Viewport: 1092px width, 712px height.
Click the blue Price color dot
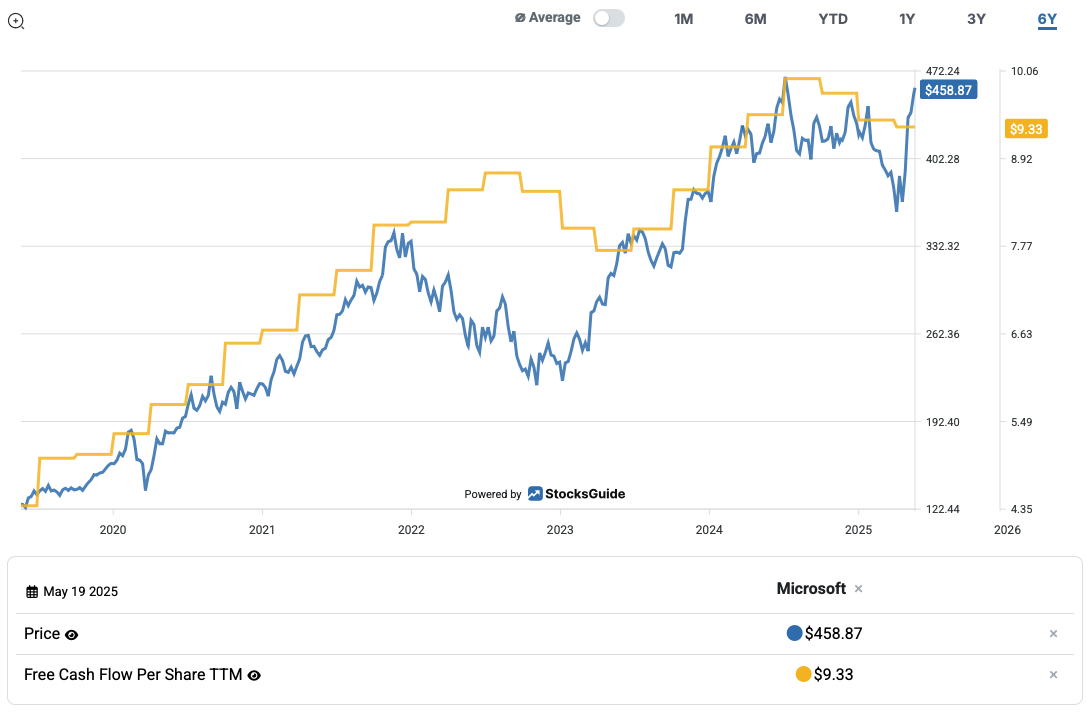point(794,633)
